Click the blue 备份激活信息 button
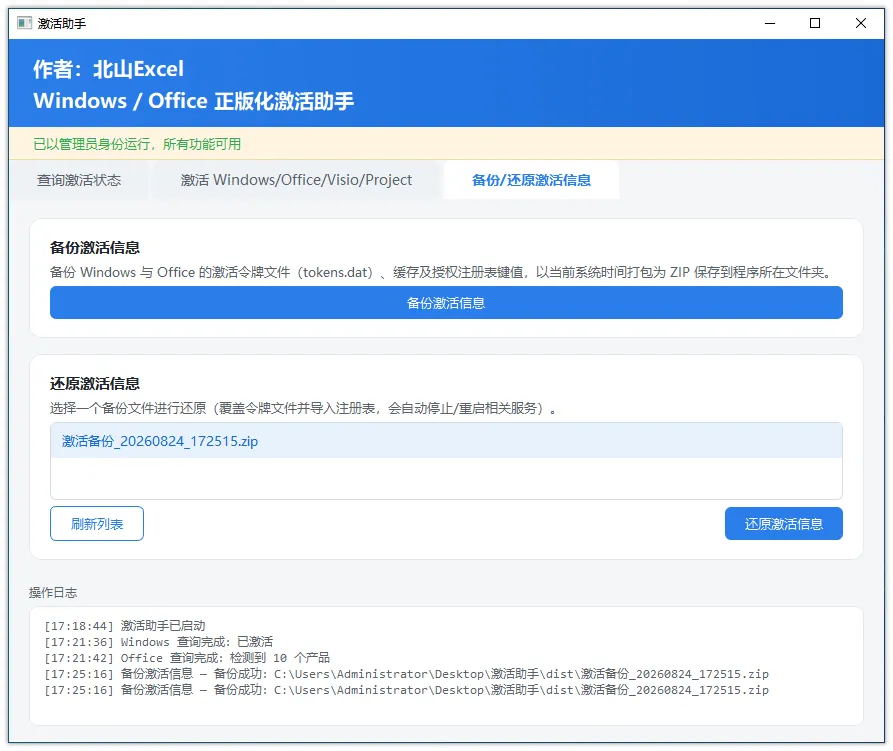893x751 pixels. point(446,303)
